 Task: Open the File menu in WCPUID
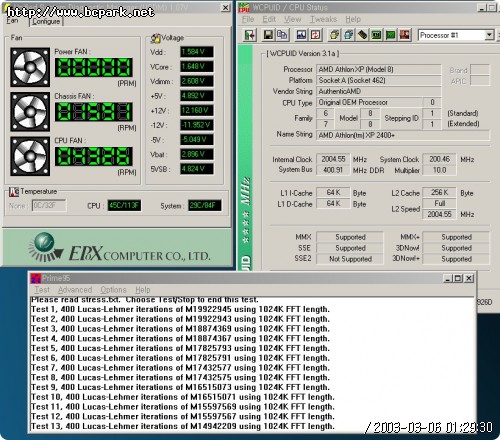coord(248,19)
